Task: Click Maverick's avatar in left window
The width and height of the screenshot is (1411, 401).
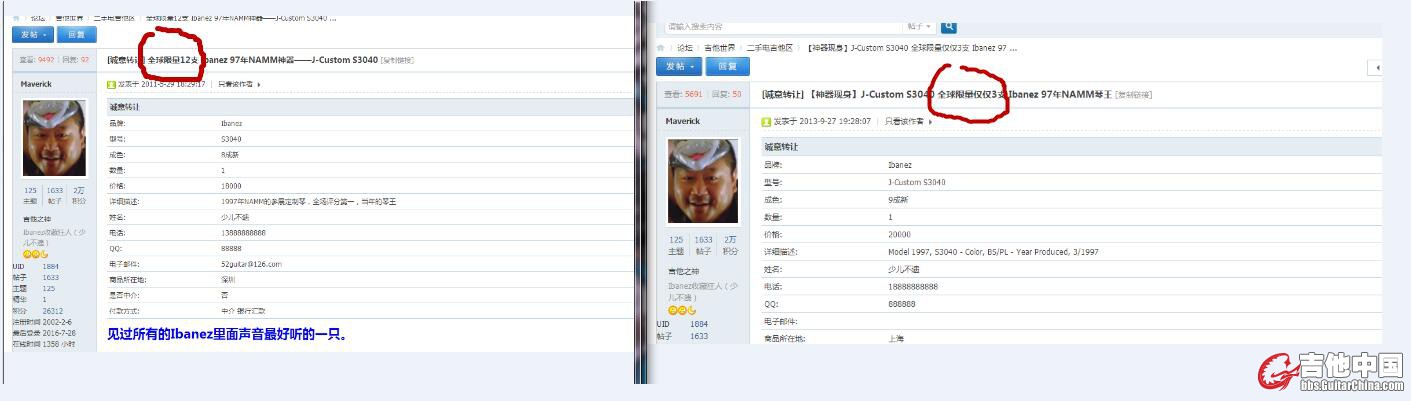Action: [55, 139]
